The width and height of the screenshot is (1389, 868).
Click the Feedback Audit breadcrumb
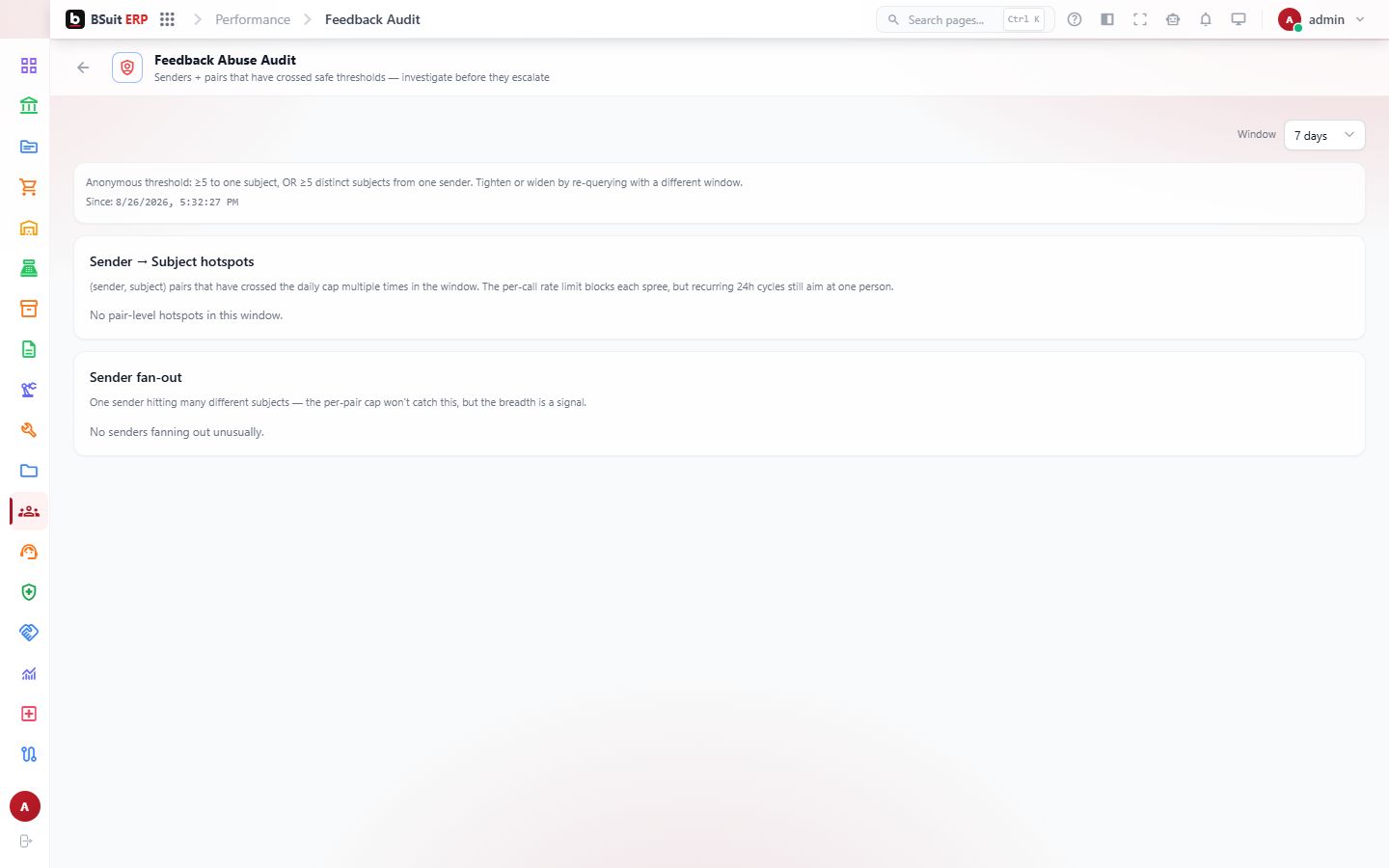(x=372, y=19)
